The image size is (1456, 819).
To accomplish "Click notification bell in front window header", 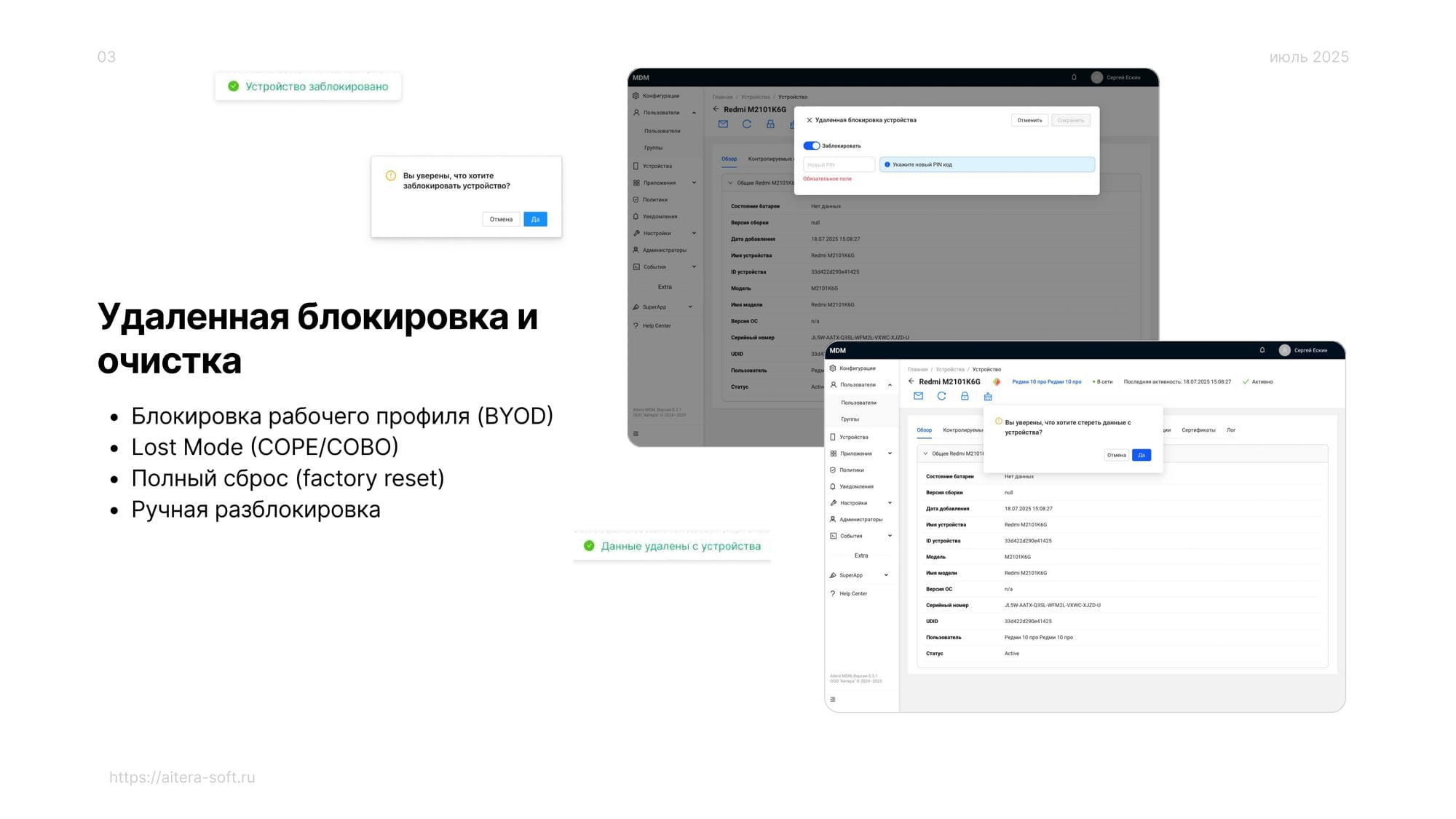I will click(x=1262, y=350).
